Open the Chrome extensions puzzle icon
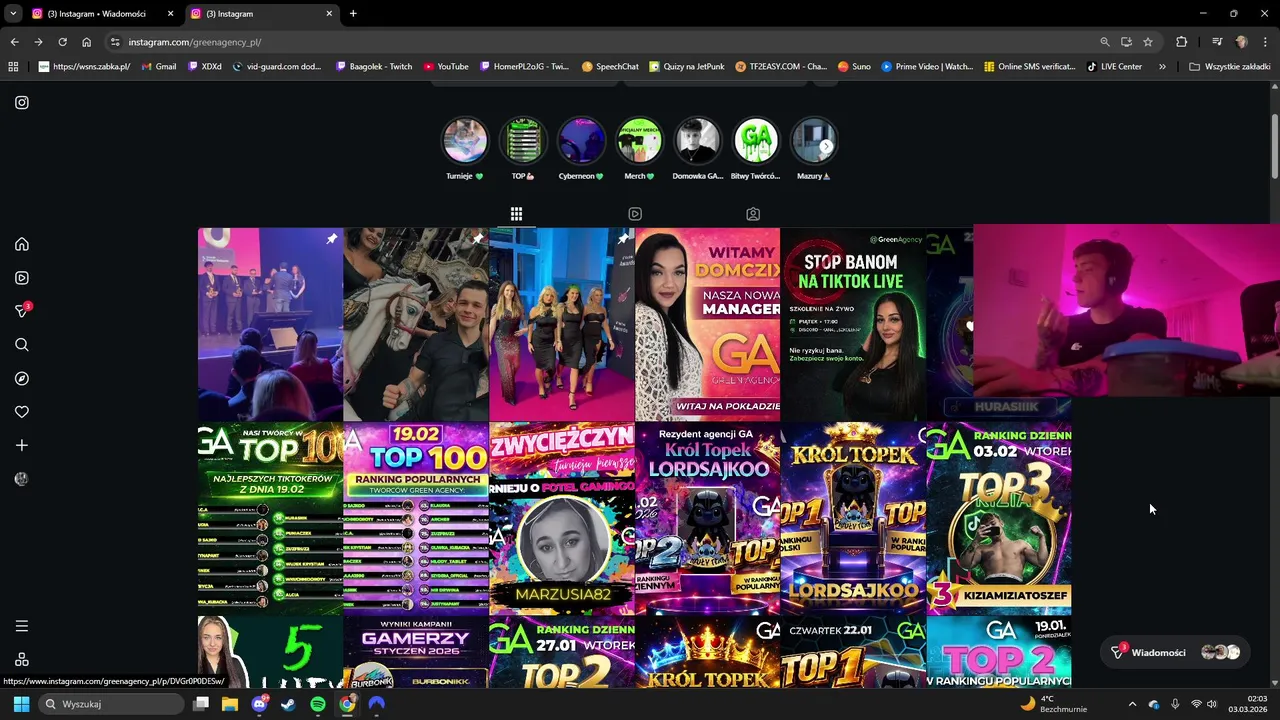The height and width of the screenshot is (720, 1280). click(x=1181, y=42)
